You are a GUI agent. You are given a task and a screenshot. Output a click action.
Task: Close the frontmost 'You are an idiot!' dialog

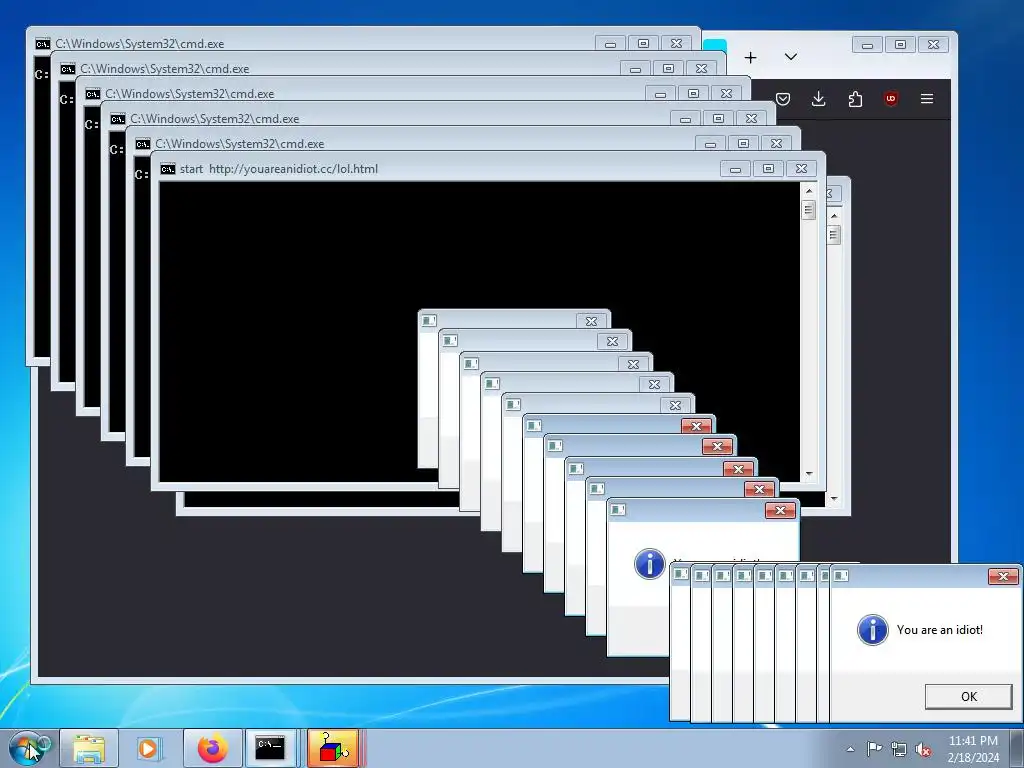click(x=1003, y=576)
